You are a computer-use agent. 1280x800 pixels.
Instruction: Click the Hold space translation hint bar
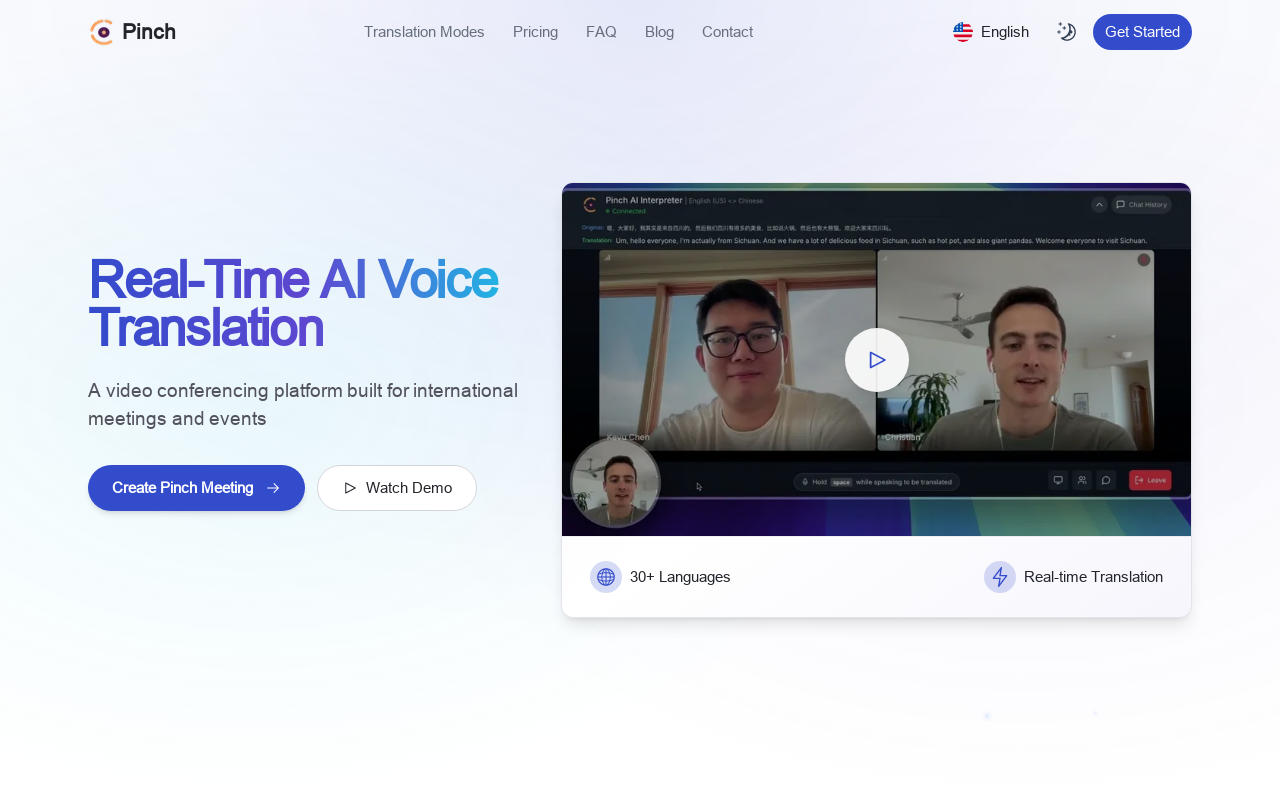[x=877, y=482]
